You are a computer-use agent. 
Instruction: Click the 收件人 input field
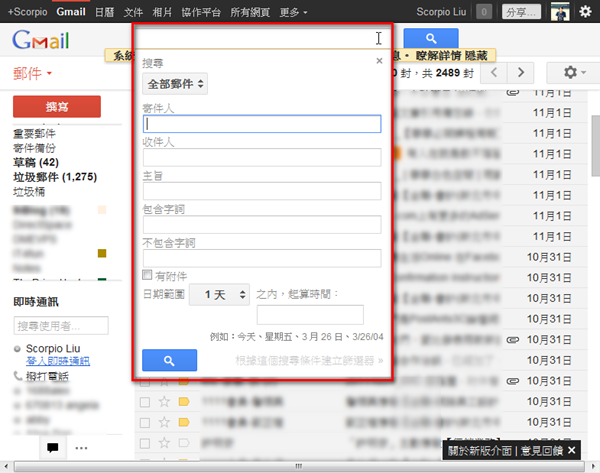pyautogui.click(x=262, y=157)
